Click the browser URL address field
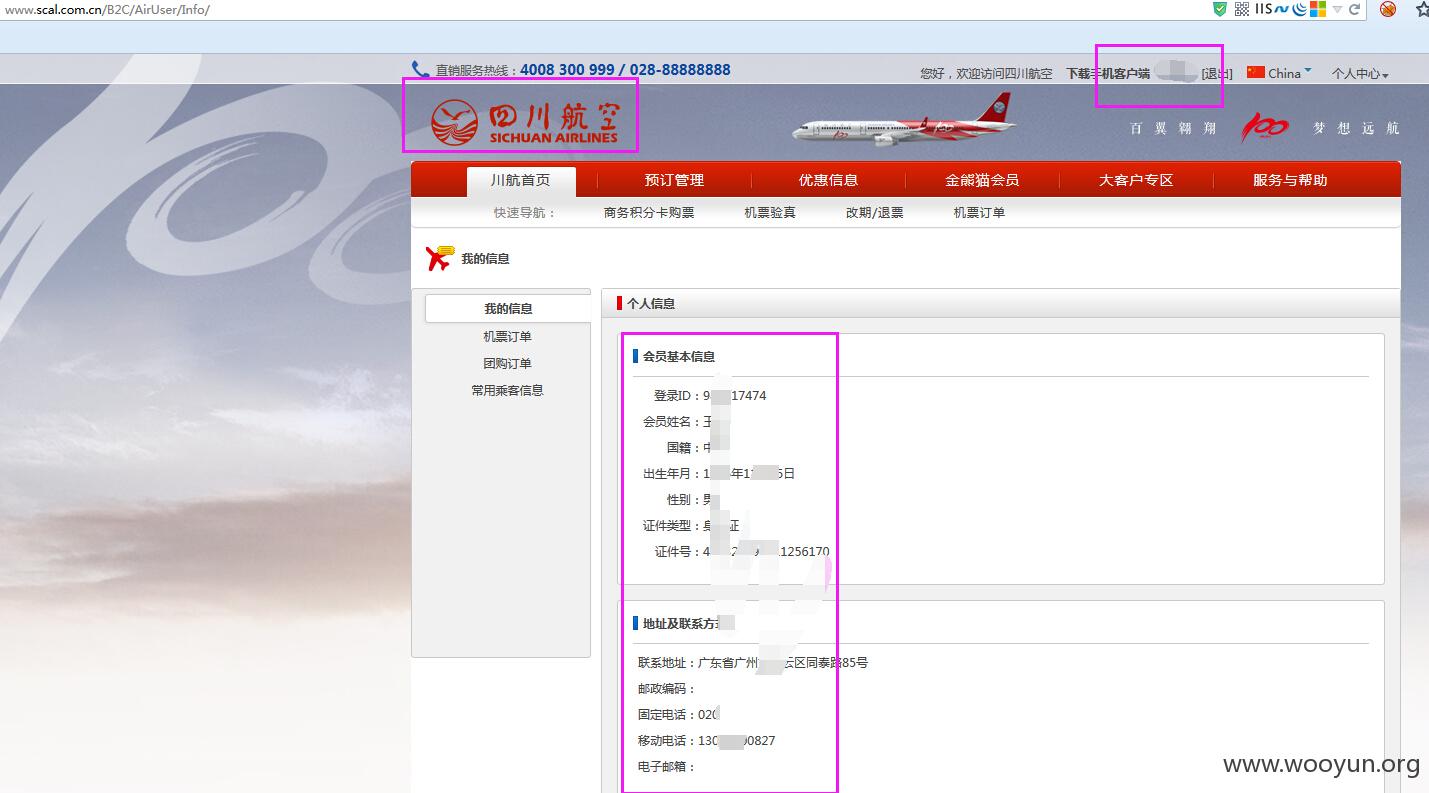Image resolution: width=1429 pixels, height=793 pixels. pos(600,9)
